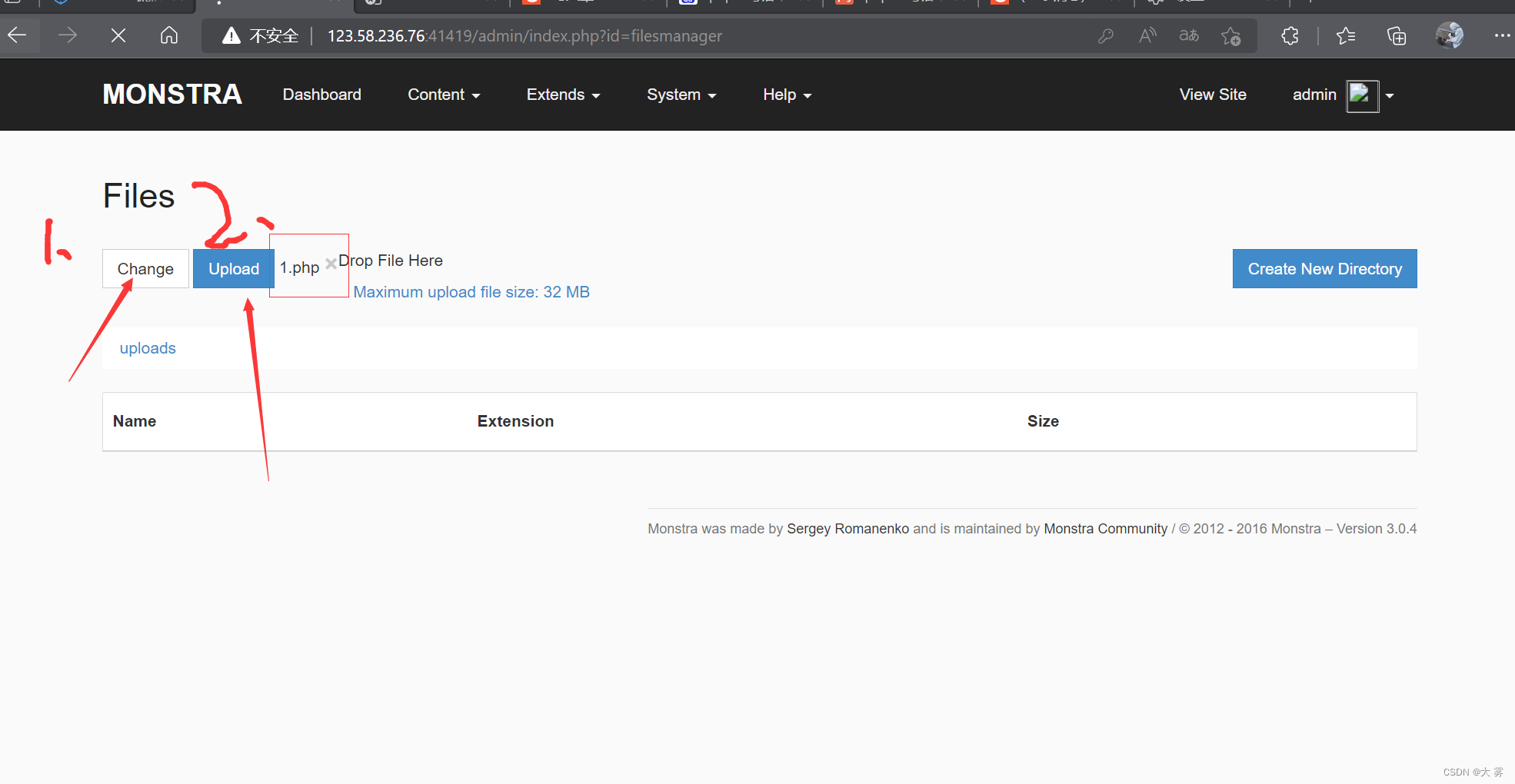Click the blue Upload button
1515x784 pixels.
pos(234,269)
